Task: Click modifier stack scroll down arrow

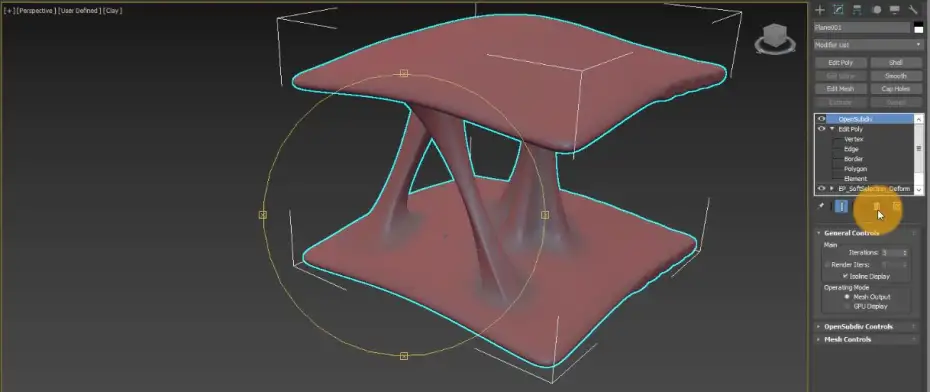Action: click(x=919, y=189)
